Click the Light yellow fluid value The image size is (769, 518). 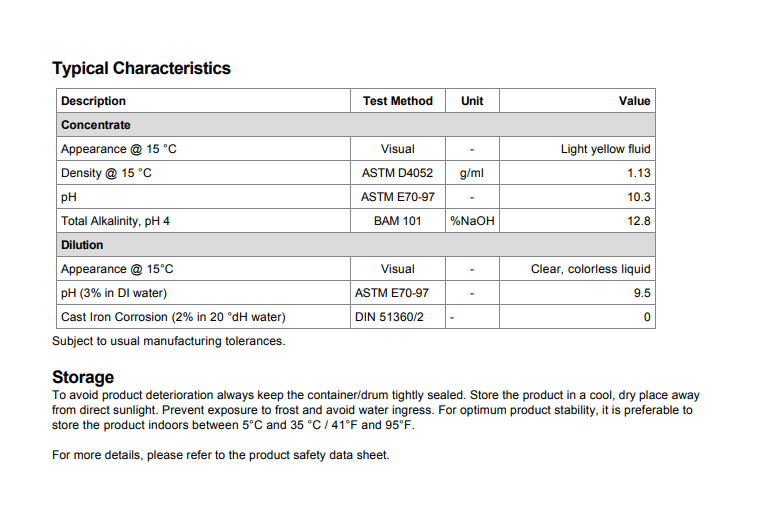(x=605, y=149)
